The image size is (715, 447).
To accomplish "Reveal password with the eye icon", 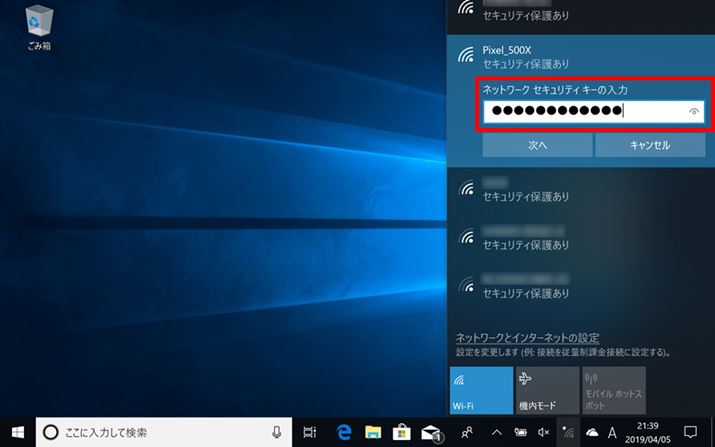I will (694, 111).
